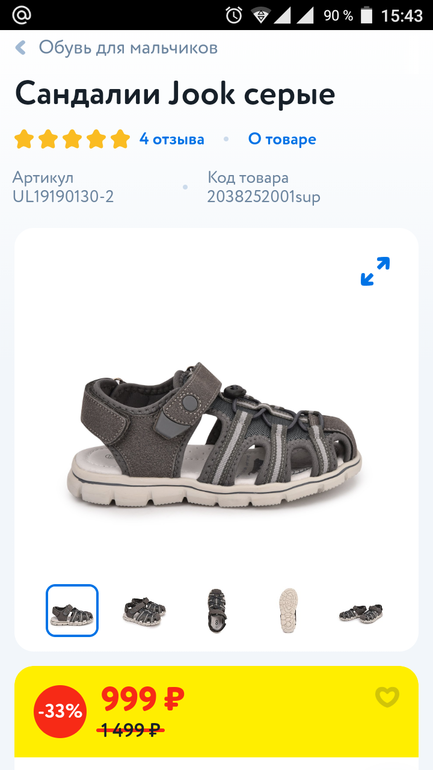This screenshot has width=433, height=770.
Task: Go to Обувь для мальчиков category
Action: pos(128,48)
